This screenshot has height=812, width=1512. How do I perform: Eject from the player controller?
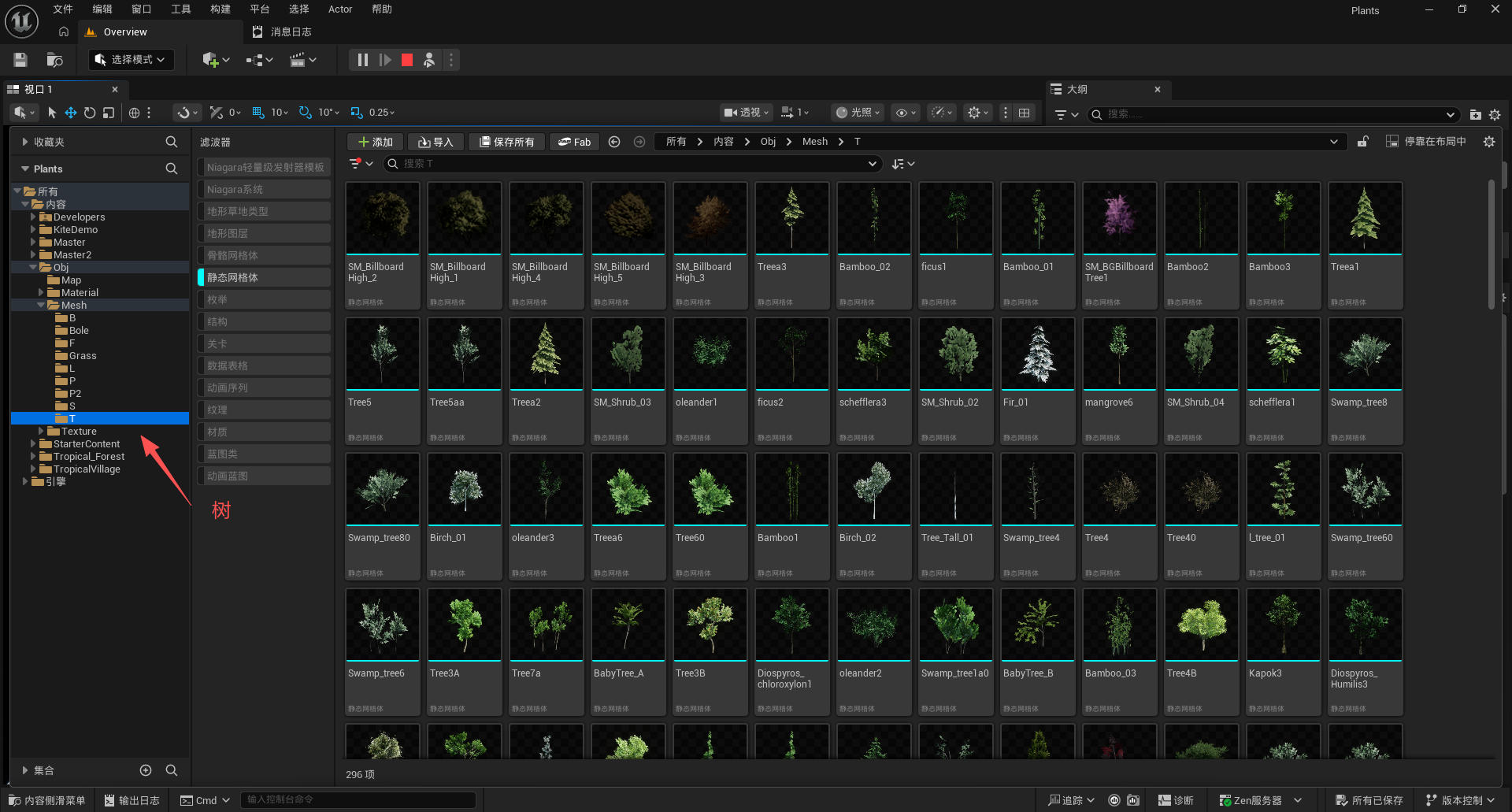429,60
